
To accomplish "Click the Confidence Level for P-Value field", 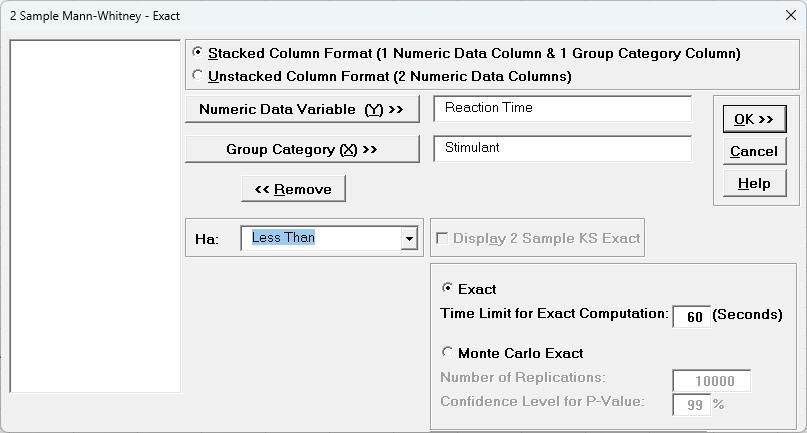I will click(x=691, y=404).
